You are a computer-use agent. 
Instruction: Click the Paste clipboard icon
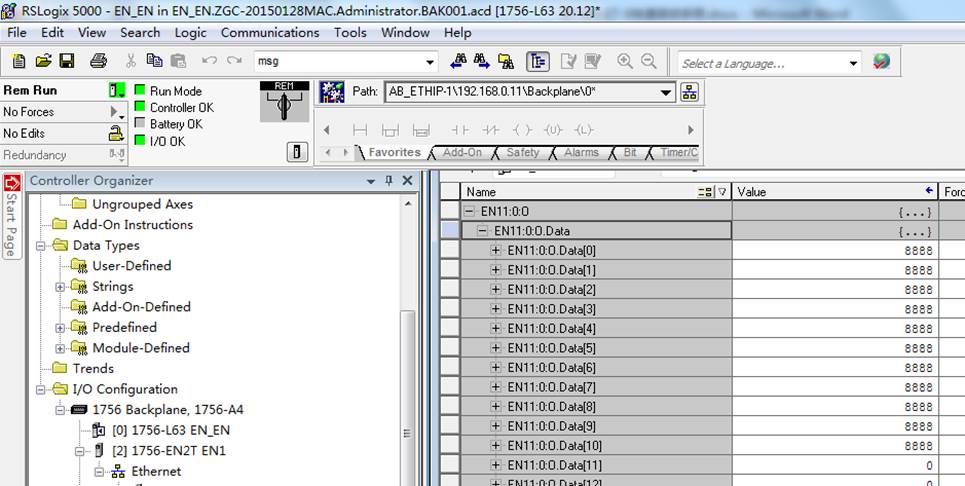[178, 61]
